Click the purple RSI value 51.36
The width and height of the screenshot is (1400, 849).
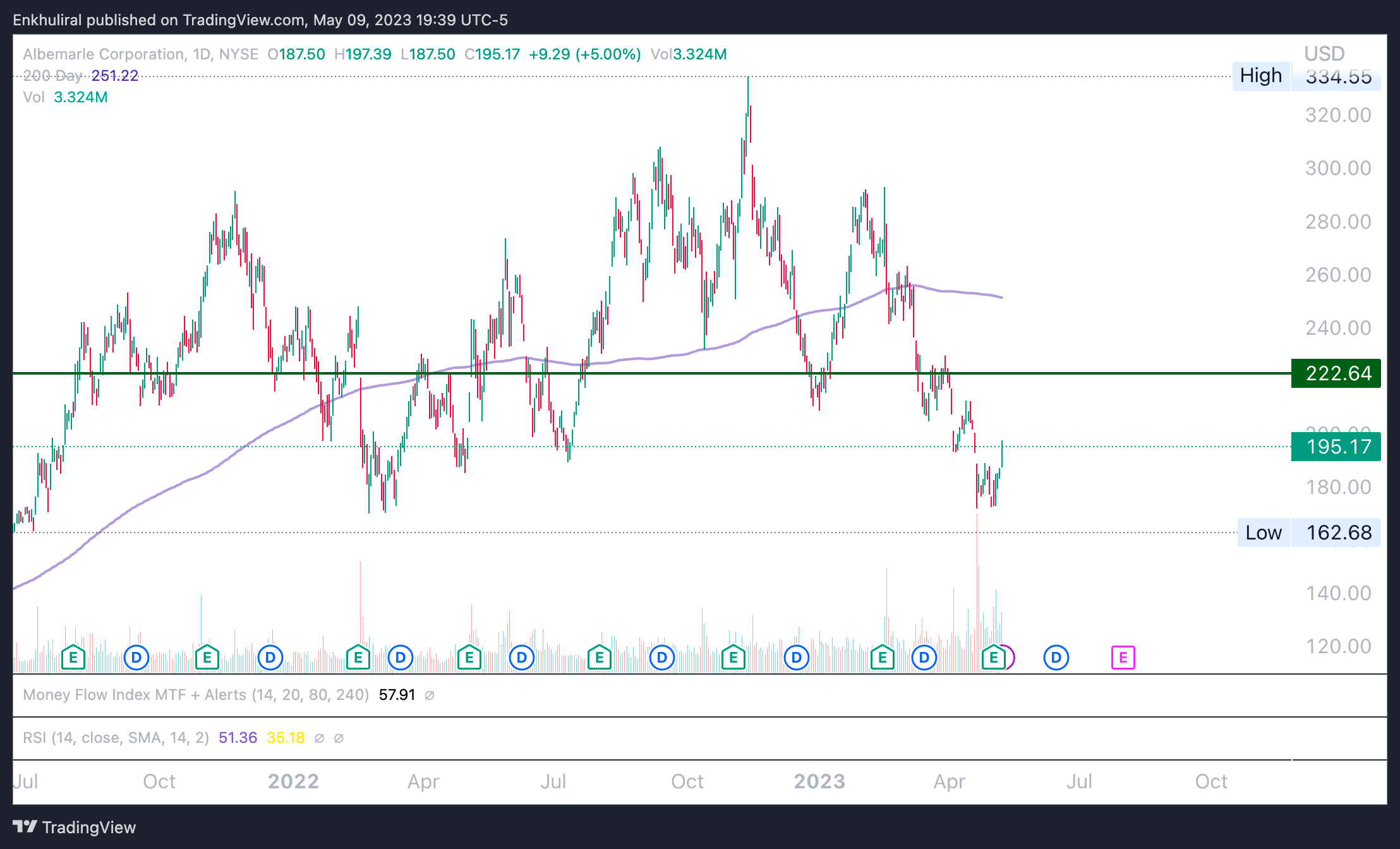click(x=238, y=738)
